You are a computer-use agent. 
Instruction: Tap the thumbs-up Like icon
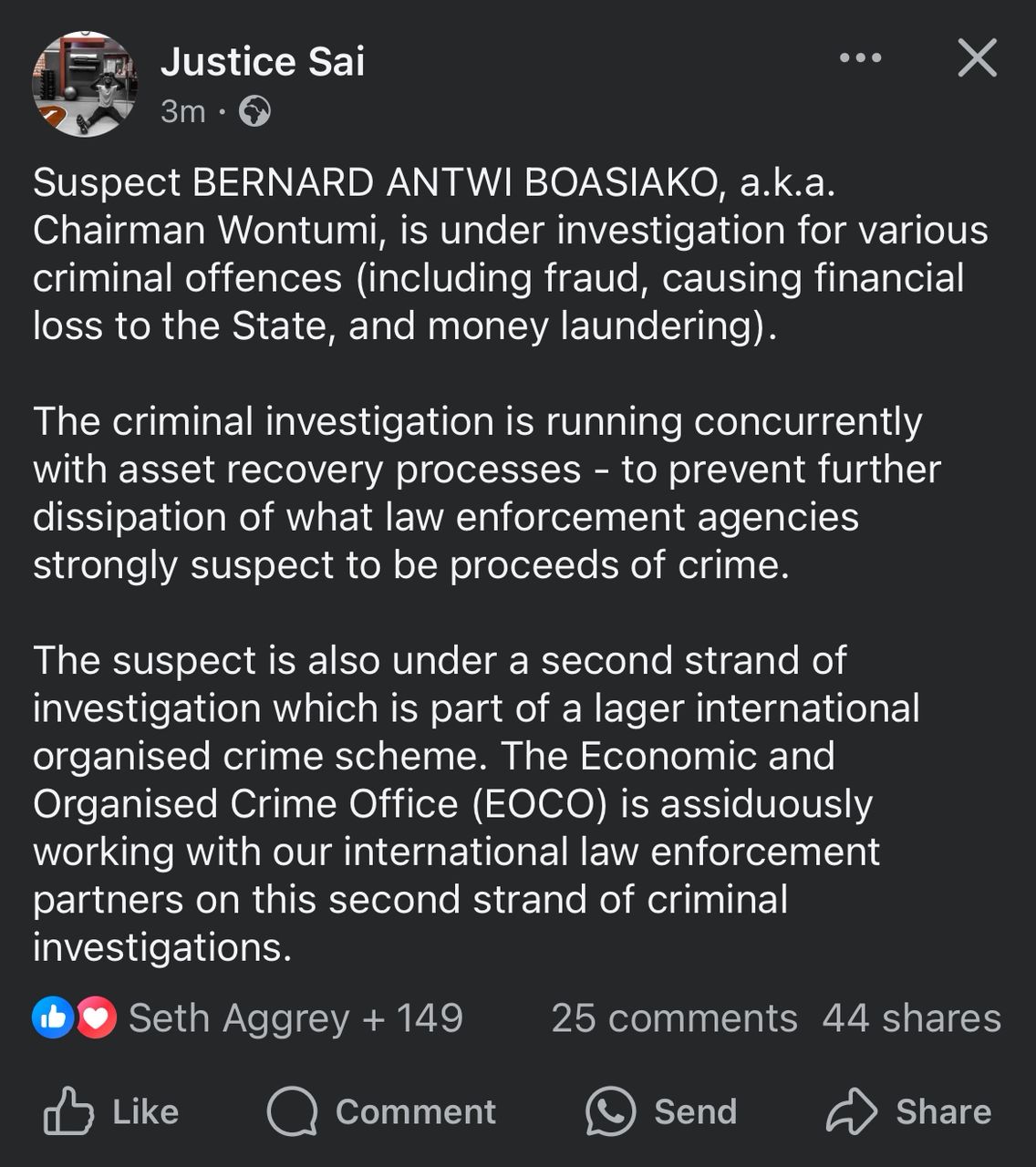click(x=68, y=1110)
